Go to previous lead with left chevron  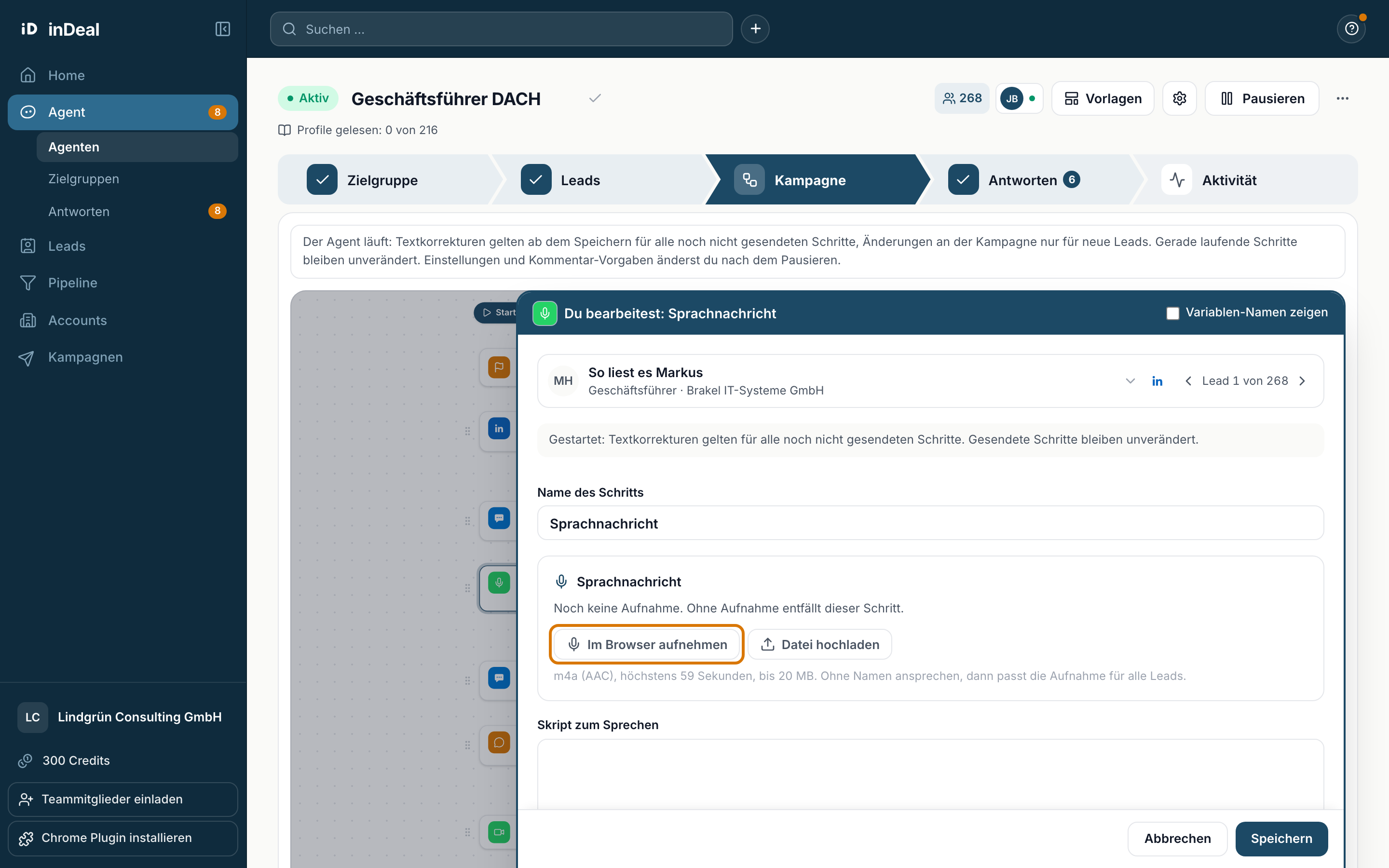(x=1188, y=381)
